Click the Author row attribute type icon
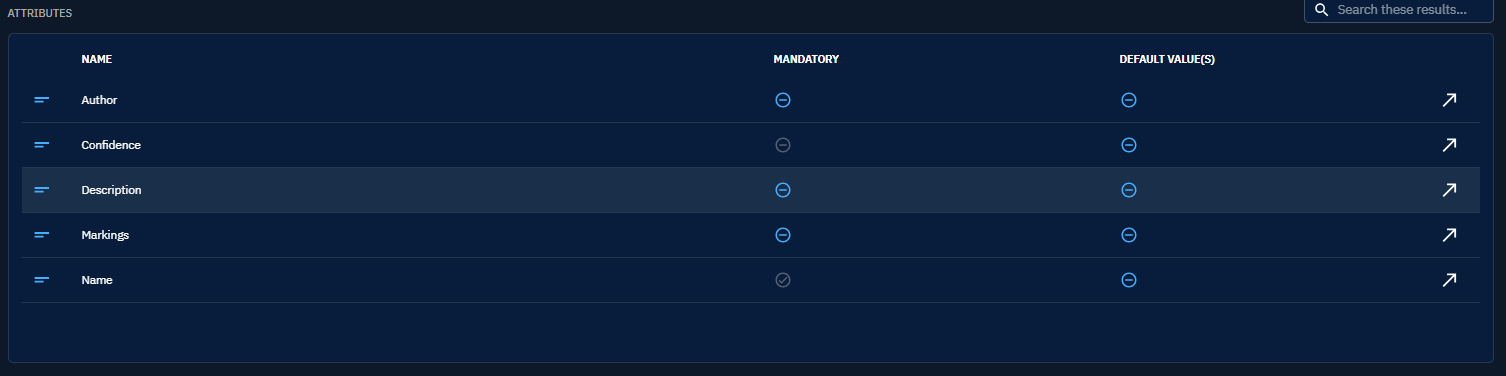The height and width of the screenshot is (376, 1506). point(42,100)
